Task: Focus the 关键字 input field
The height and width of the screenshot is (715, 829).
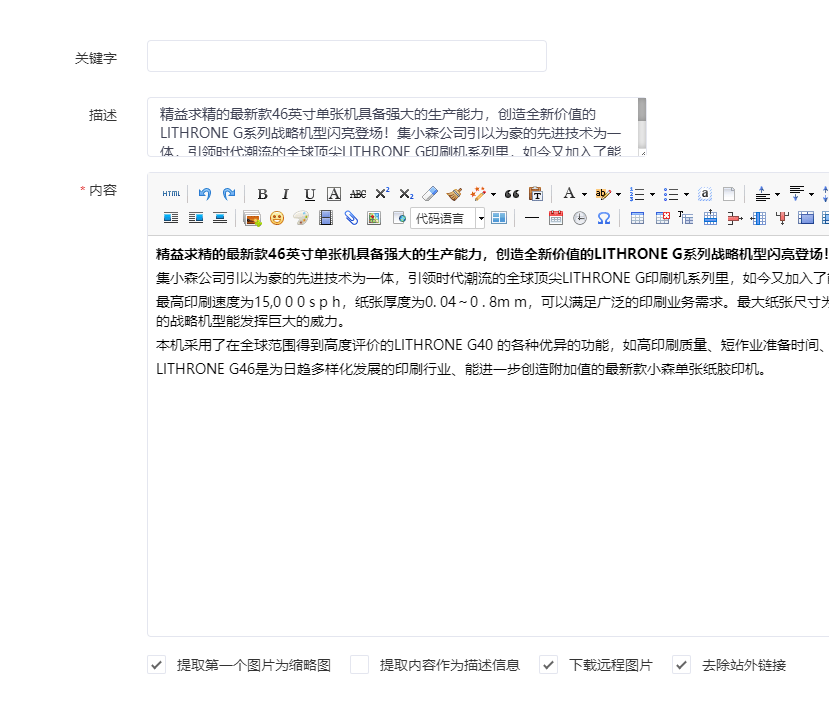Action: [347, 56]
